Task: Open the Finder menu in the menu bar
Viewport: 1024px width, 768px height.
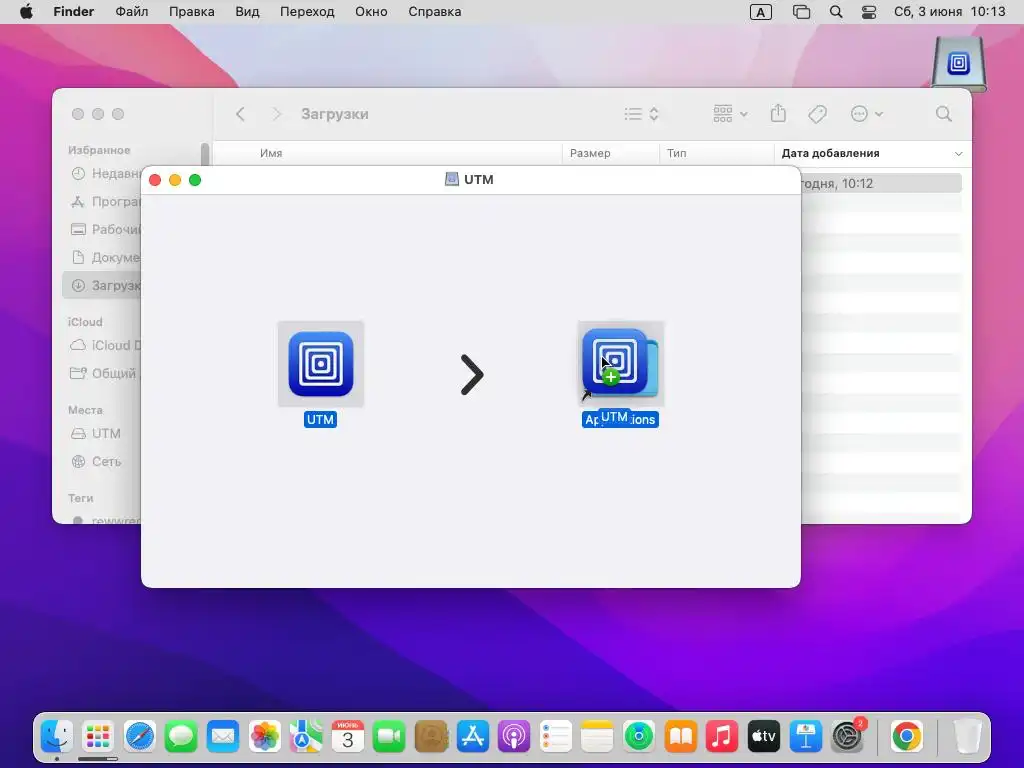Action: tap(74, 12)
